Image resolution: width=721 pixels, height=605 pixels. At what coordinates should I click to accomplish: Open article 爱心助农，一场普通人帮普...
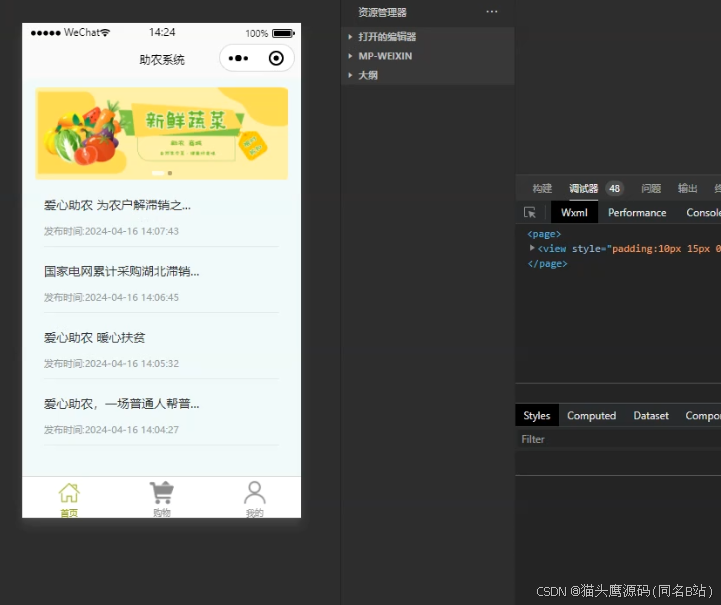pos(121,404)
